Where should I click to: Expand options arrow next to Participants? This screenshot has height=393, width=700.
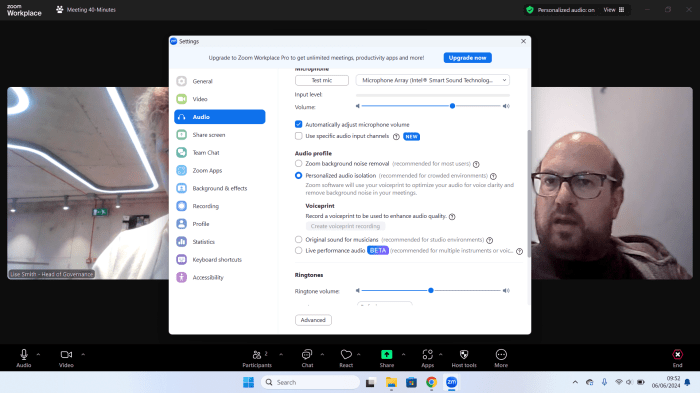281,354
